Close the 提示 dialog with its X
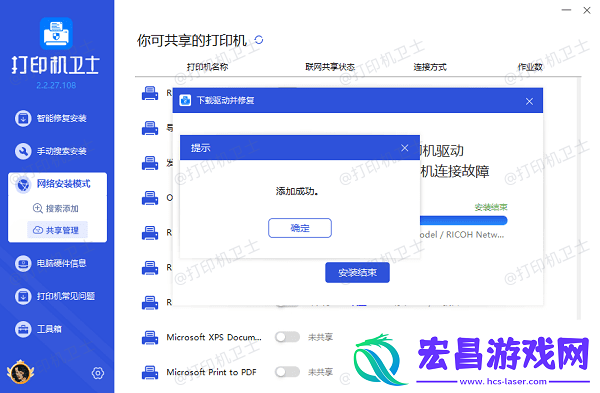This screenshot has width=600, height=393. [x=404, y=148]
